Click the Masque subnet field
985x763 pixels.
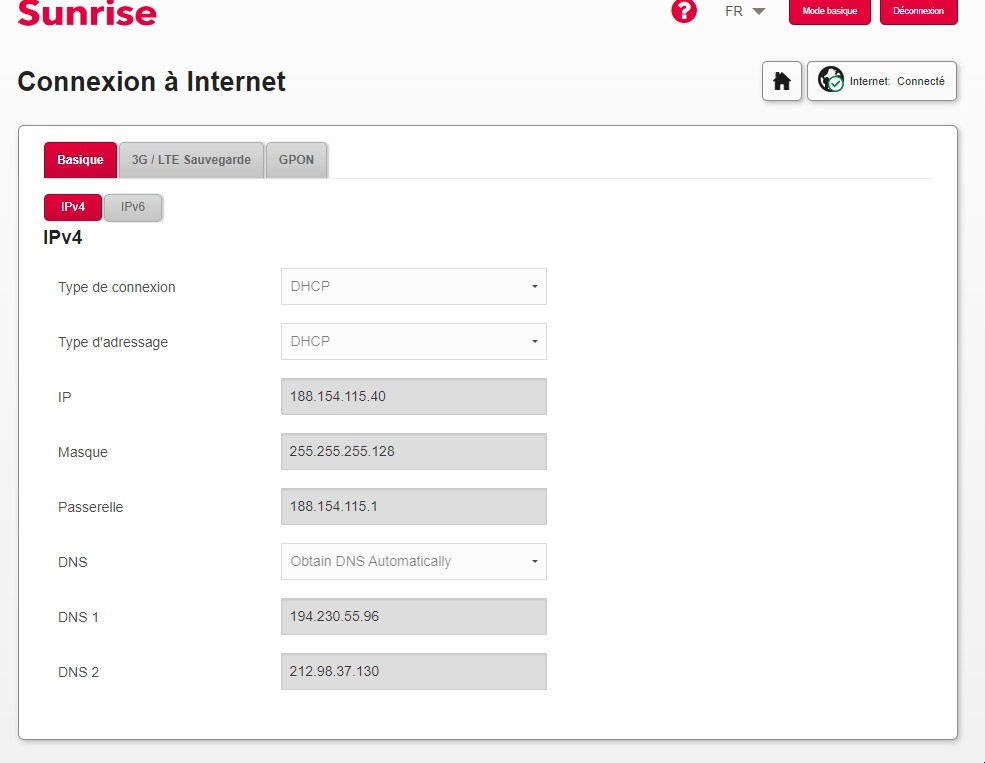point(413,452)
